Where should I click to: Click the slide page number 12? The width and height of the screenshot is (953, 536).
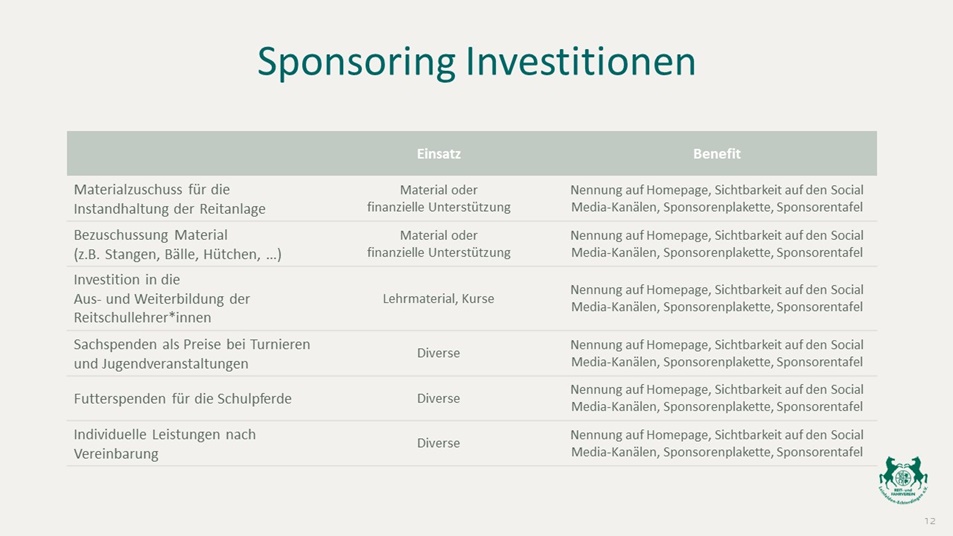930,521
